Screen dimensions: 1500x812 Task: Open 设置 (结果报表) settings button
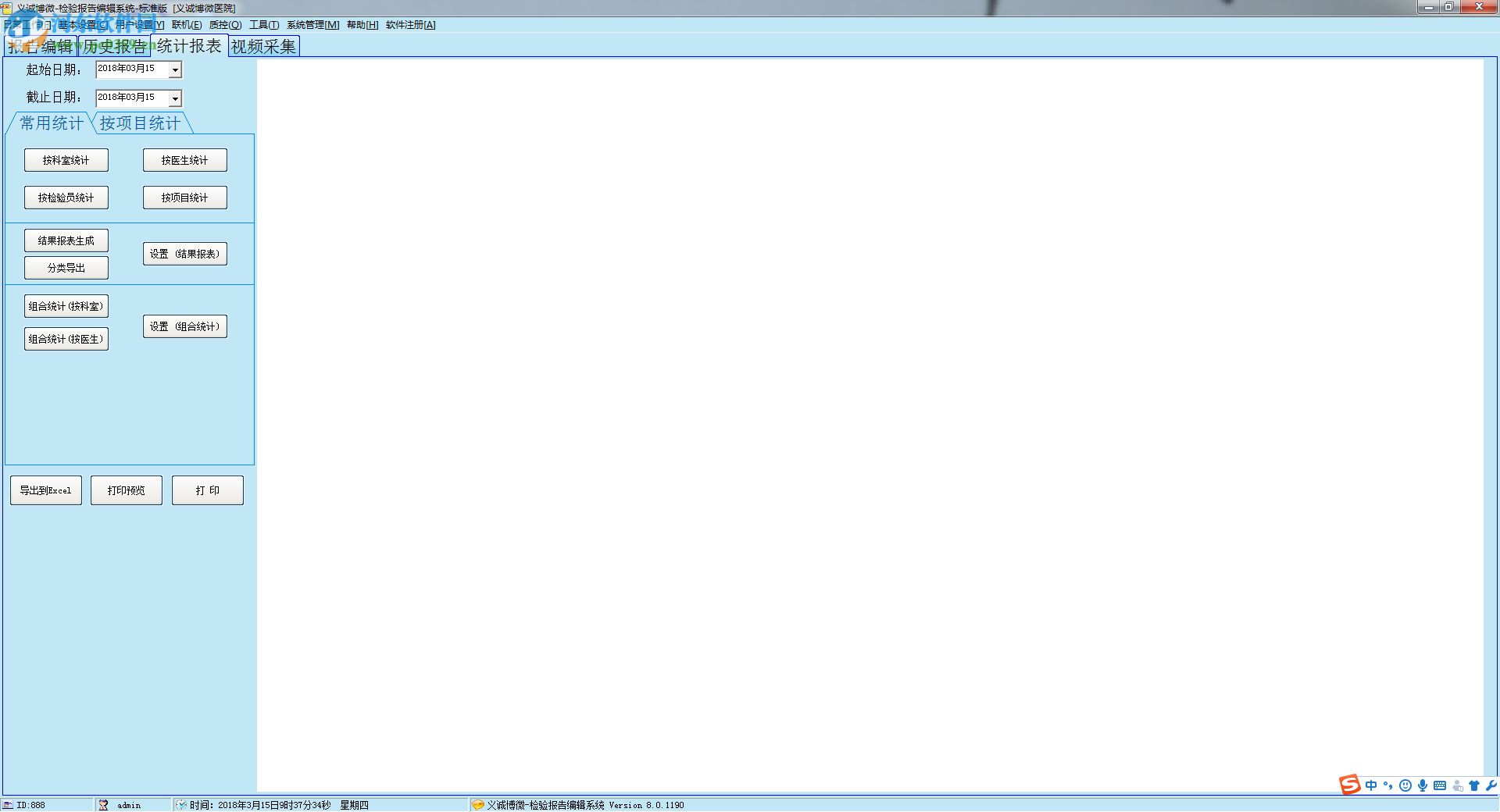coord(185,254)
